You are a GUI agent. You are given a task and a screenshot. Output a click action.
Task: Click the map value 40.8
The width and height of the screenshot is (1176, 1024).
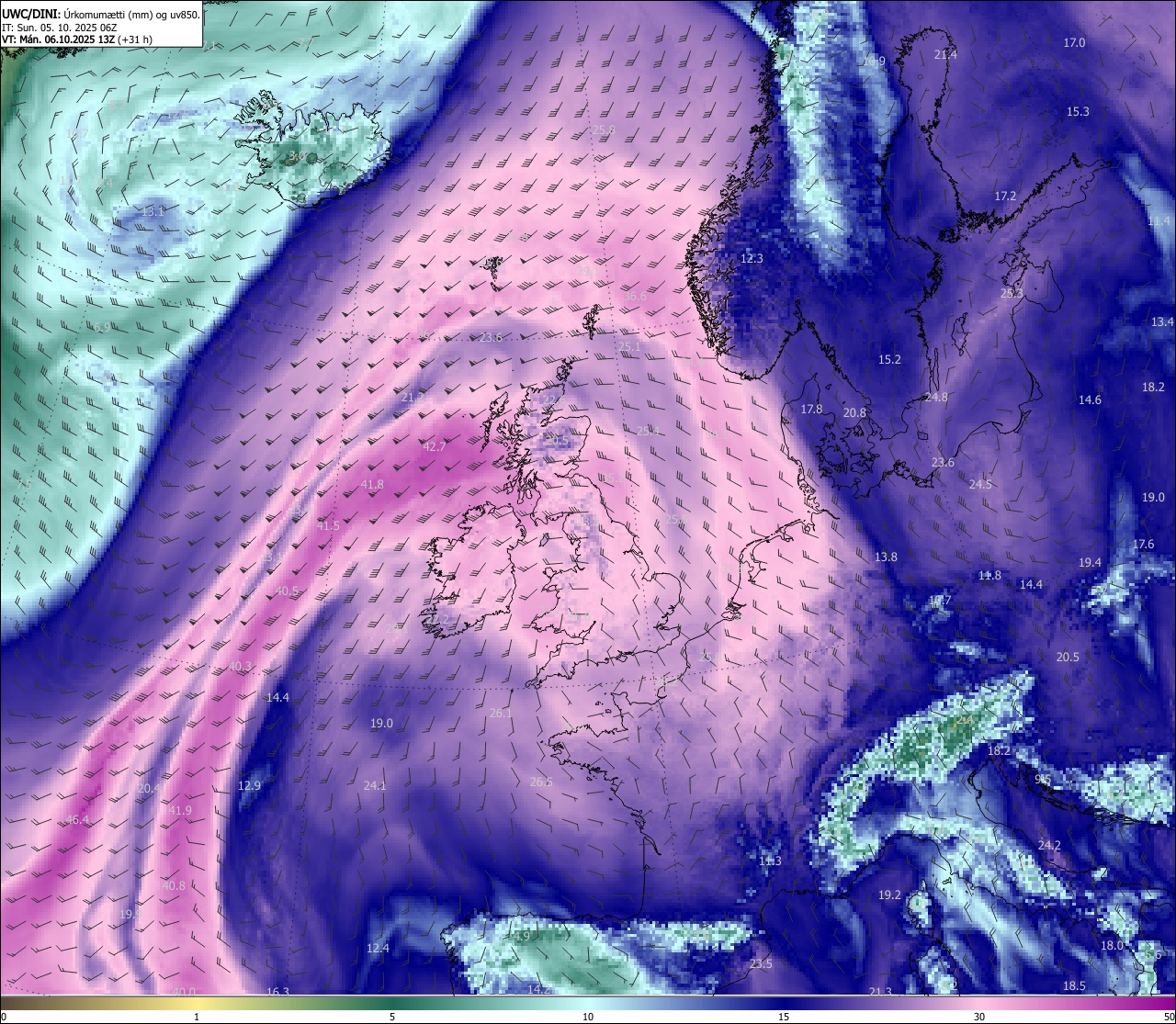173,885
